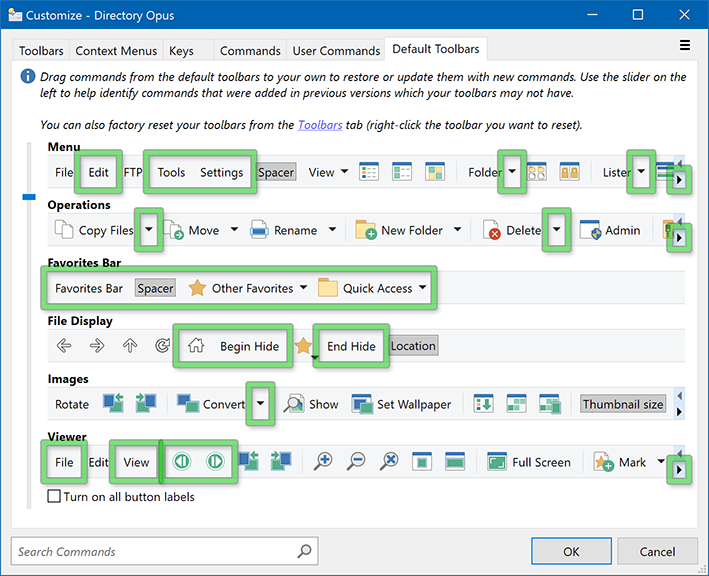709x576 pixels.
Task: Click the Spacer item in Favorites Bar
Action: pos(155,288)
